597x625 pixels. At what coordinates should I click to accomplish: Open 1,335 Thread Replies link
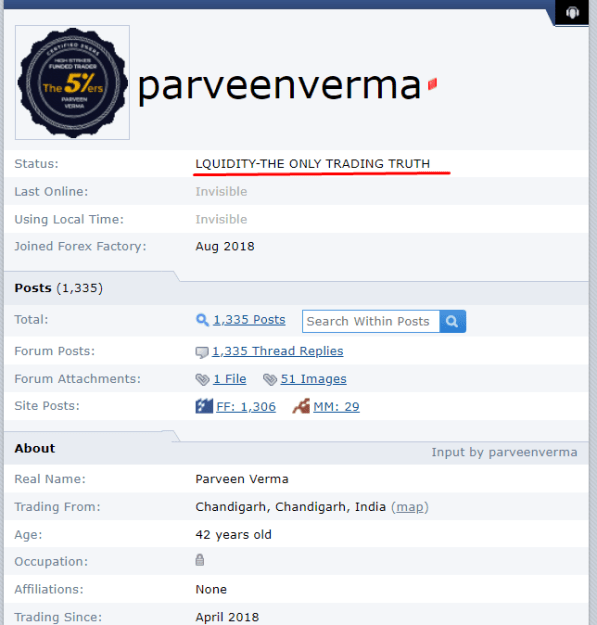(x=278, y=351)
